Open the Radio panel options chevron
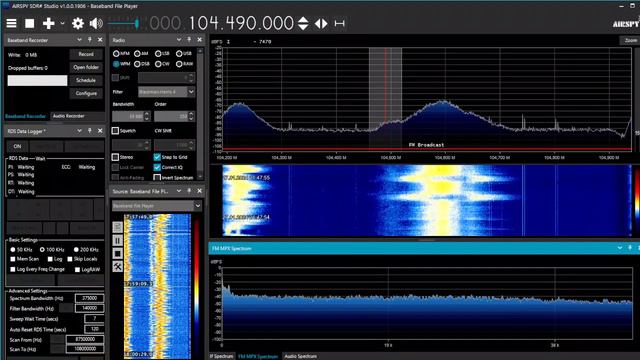640x360 pixels. pos(179,40)
